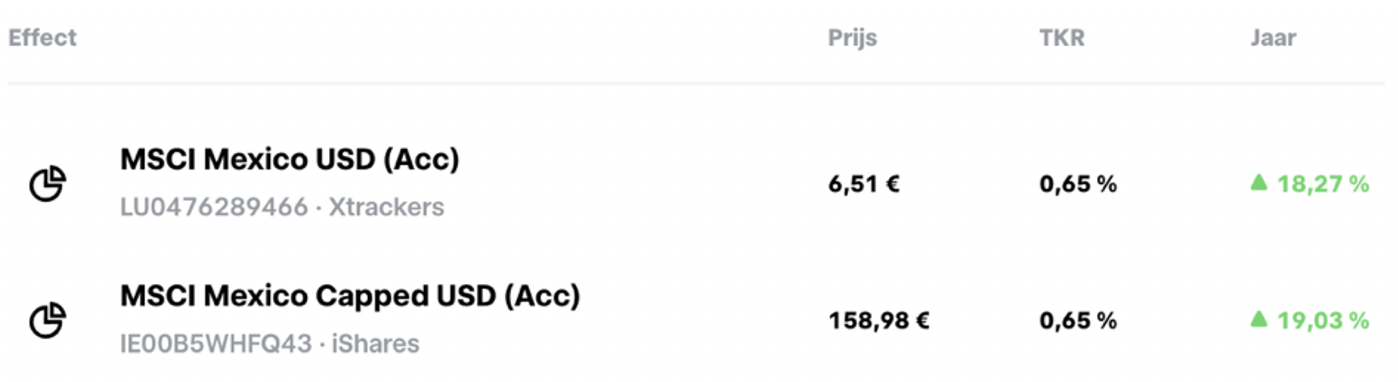Screen dimensions: 1398x382
Task: Open MSCI Mexico USD (Acc) fund
Action: 290,160
